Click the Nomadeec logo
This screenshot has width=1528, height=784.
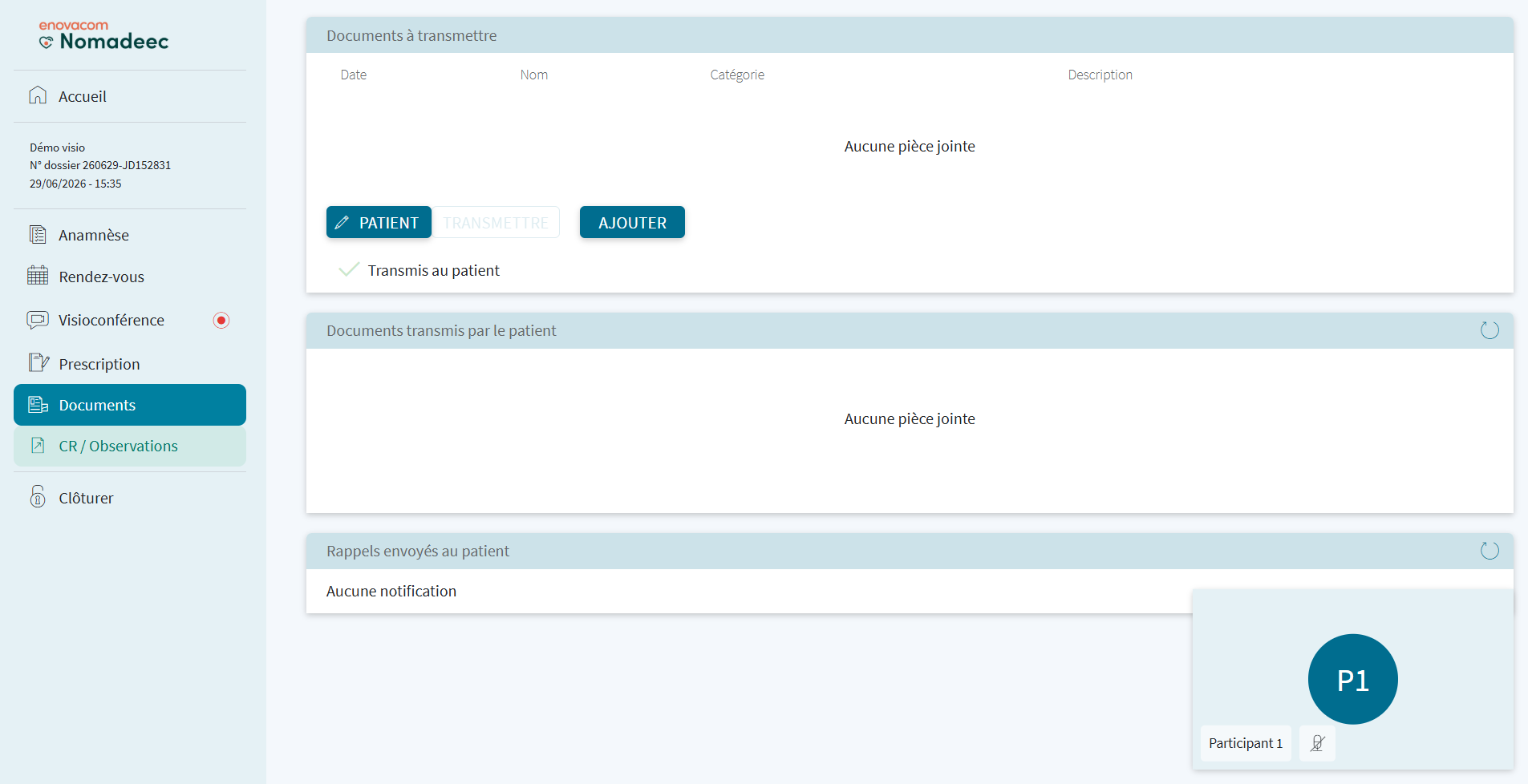103,35
